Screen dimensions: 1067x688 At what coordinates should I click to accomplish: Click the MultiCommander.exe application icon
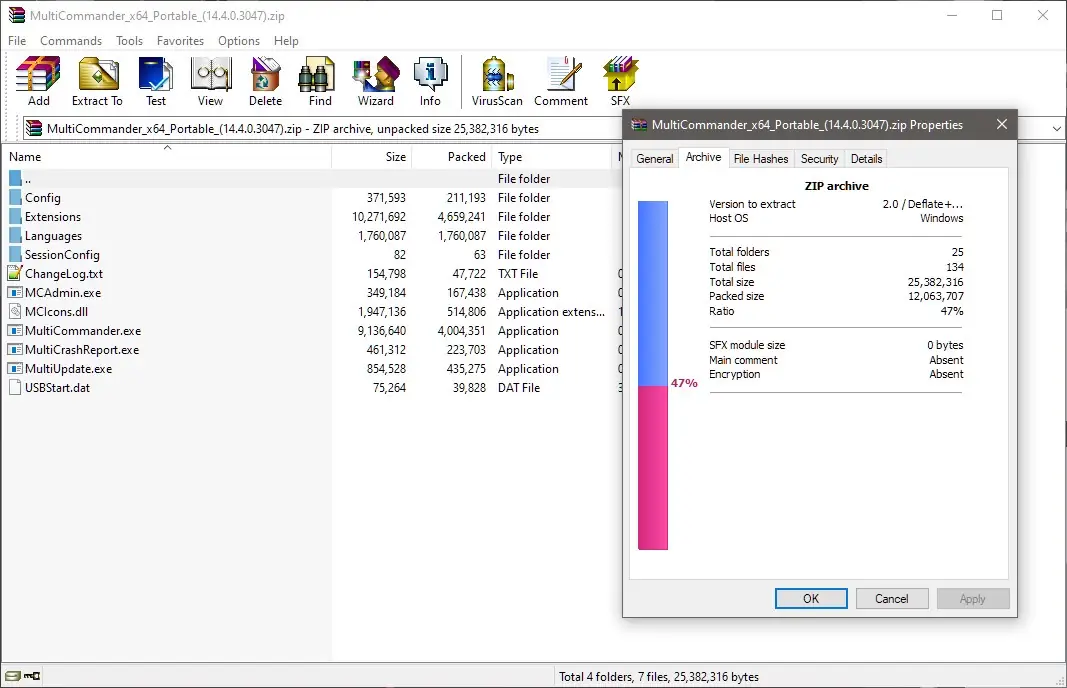point(15,331)
